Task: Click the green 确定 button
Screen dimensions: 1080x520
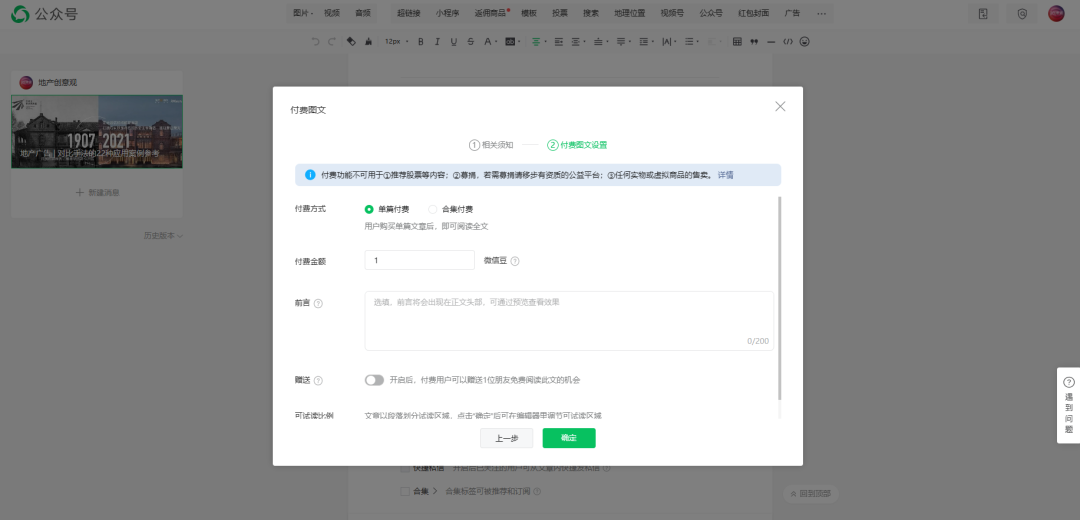Action: [x=569, y=438]
